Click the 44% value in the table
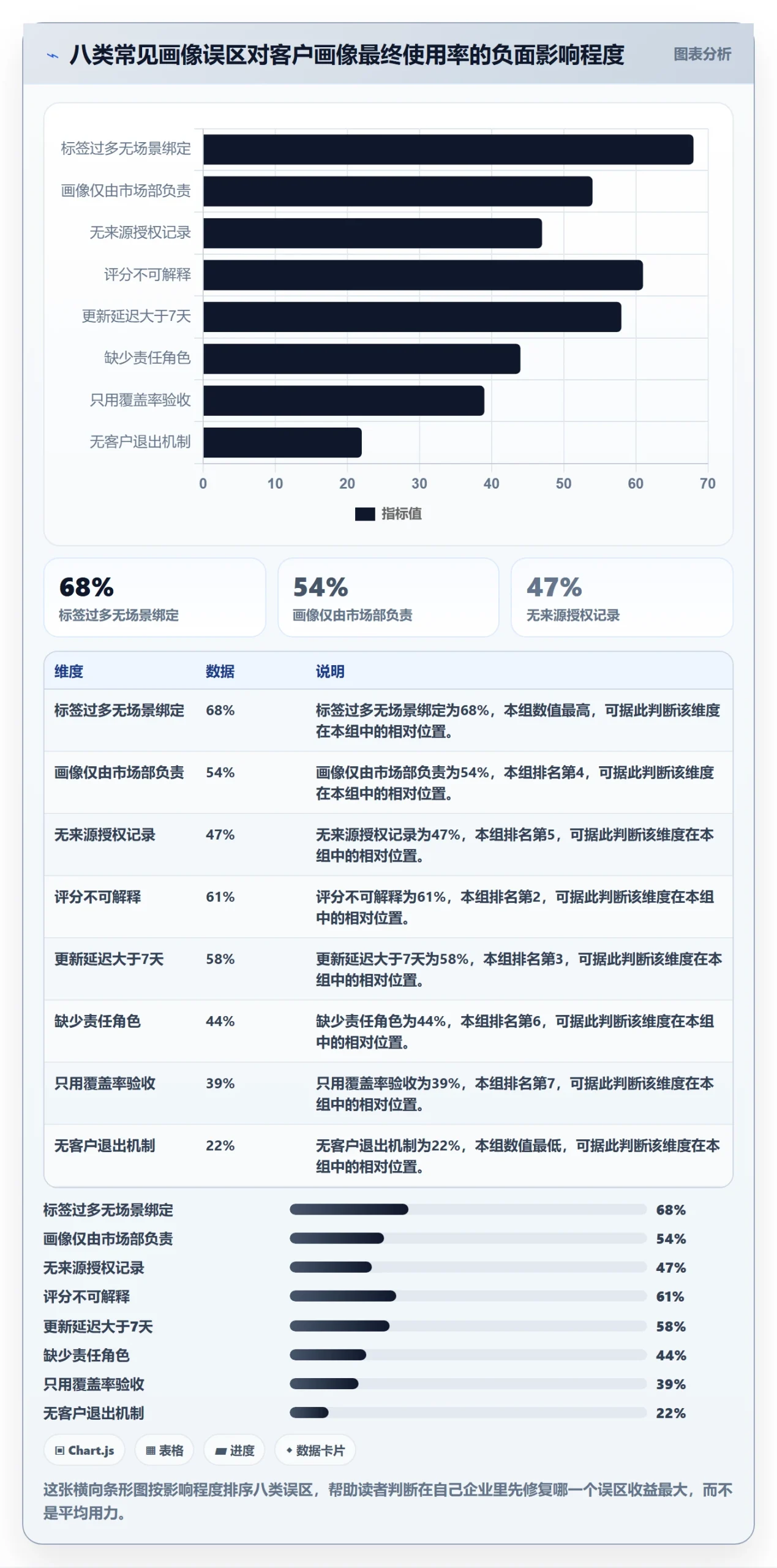The image size is (777, 1568). tap(220, 1021)
